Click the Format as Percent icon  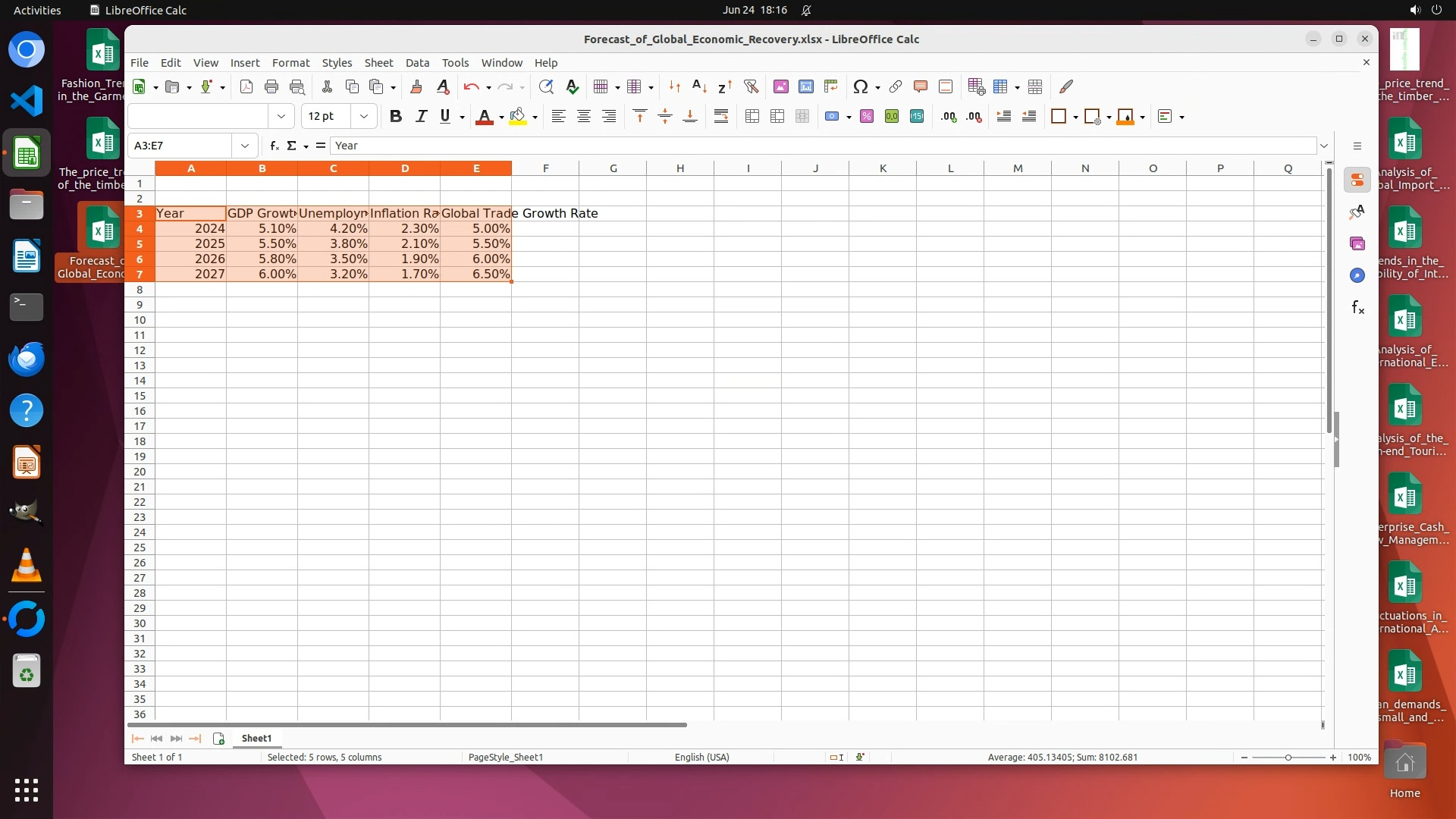click(867, 116)
